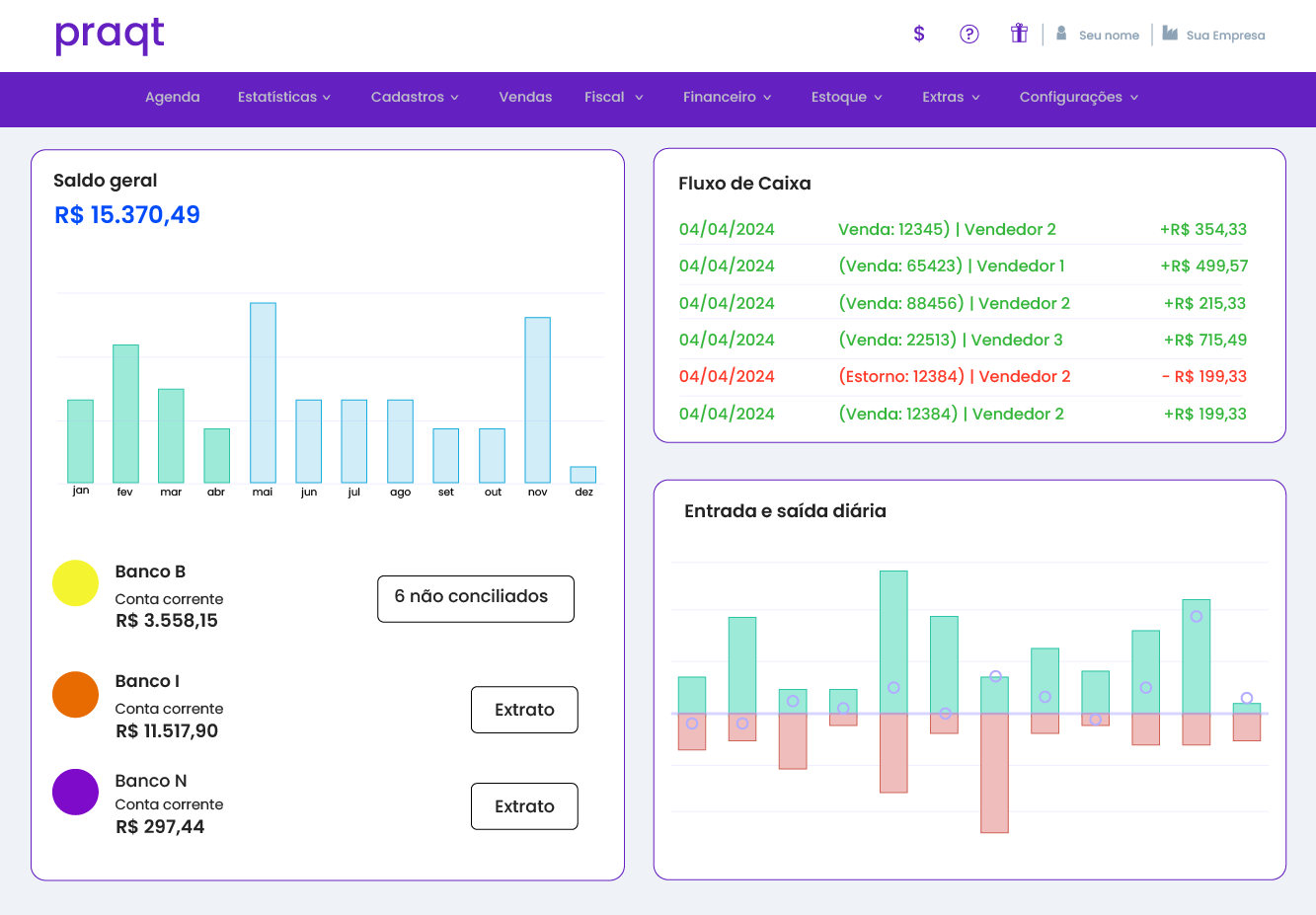Open the help question mark icon
This screenshot has height=915, width=1316.
coord(969,34)
